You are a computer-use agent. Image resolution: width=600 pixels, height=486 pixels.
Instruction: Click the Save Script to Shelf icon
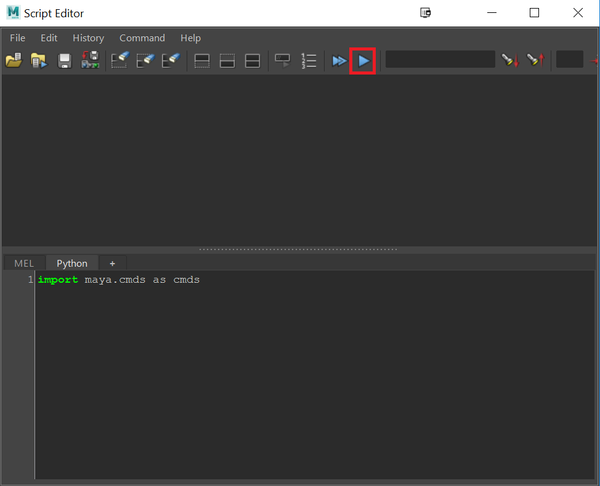coord(90,60)
